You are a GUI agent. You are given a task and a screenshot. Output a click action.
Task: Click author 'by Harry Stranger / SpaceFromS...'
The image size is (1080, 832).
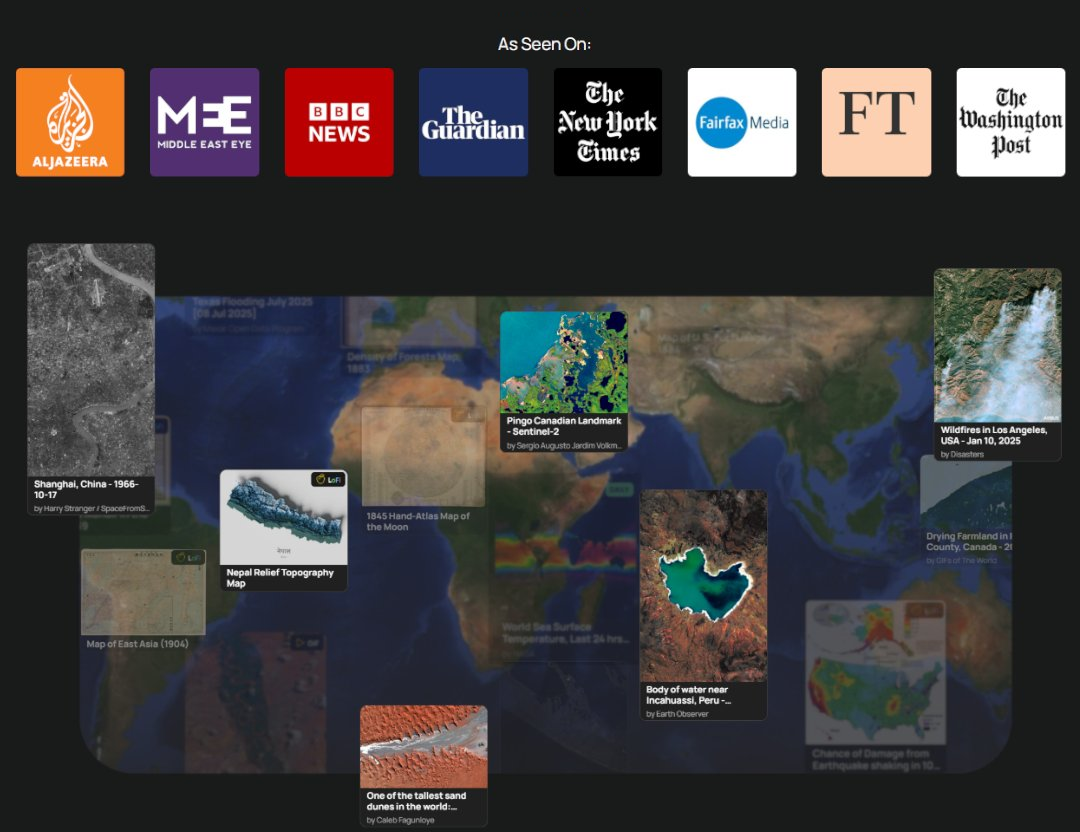[x=92, y=508]
